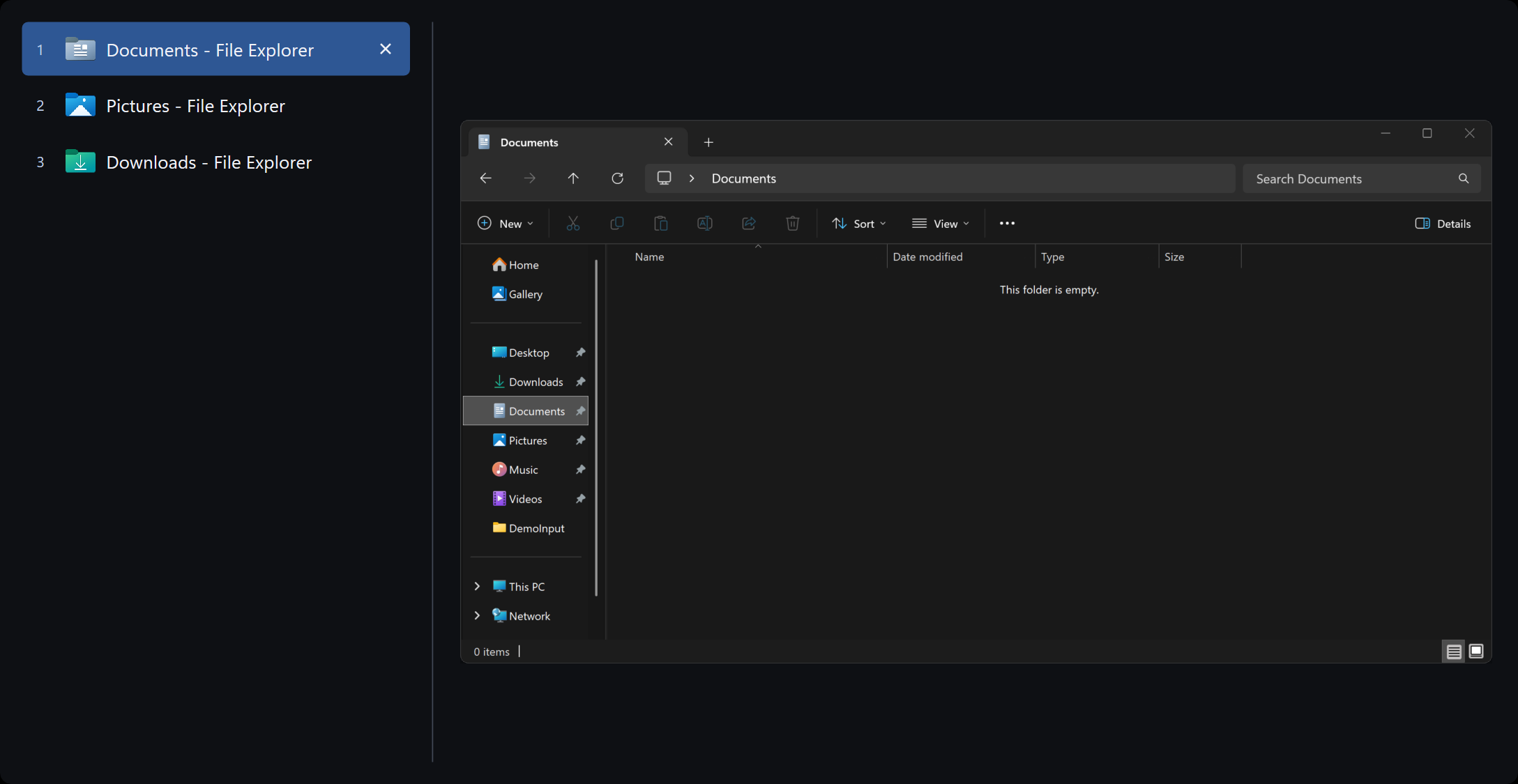Click the This PC monitor icon in address bar
Viewport: 1518px width, 784px height.
coord(665,178)
